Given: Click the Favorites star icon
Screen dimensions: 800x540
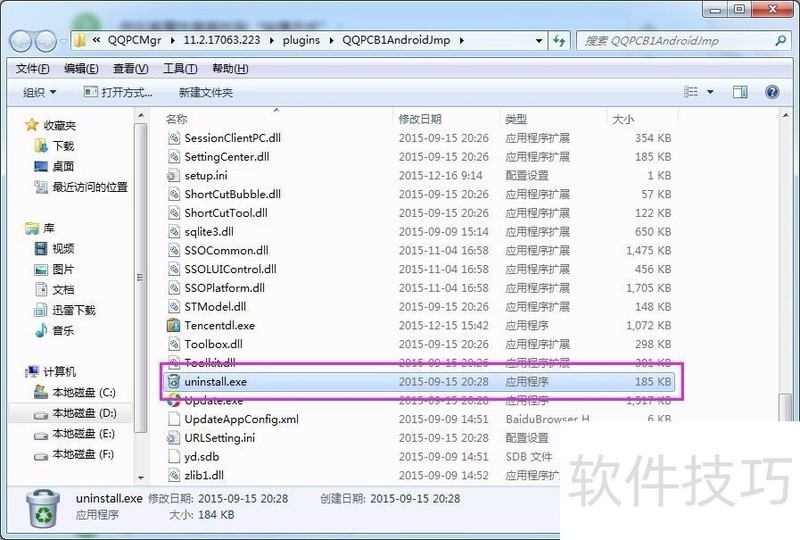Looking at the screenshot, I should (x=32, y=125).
